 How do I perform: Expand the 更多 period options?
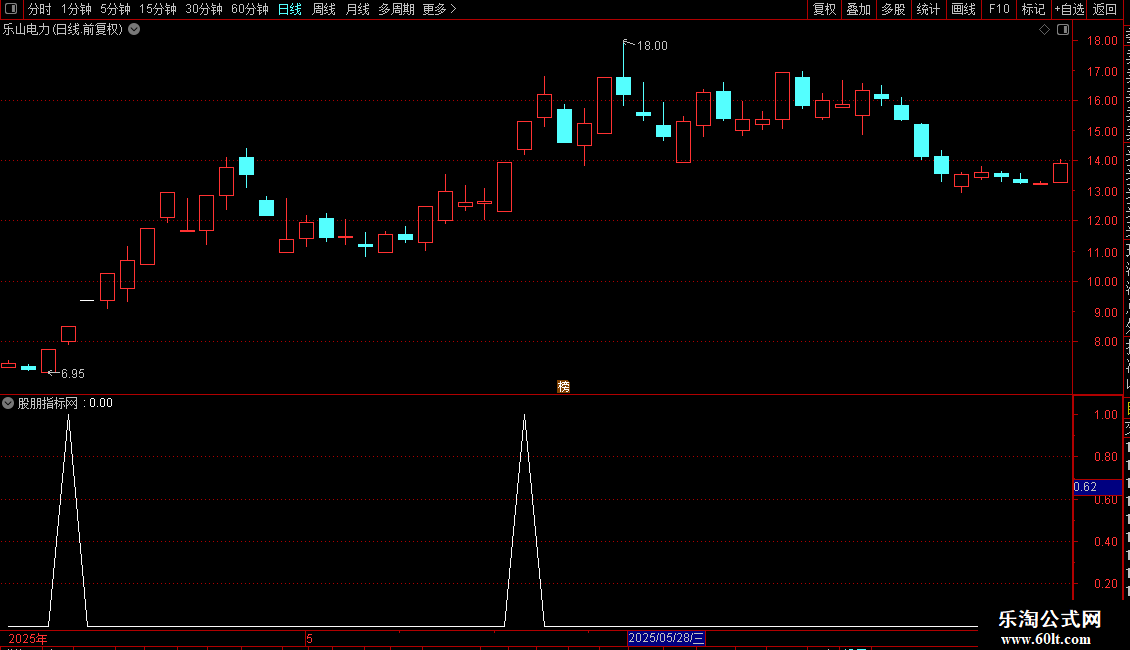coord(439,9)
